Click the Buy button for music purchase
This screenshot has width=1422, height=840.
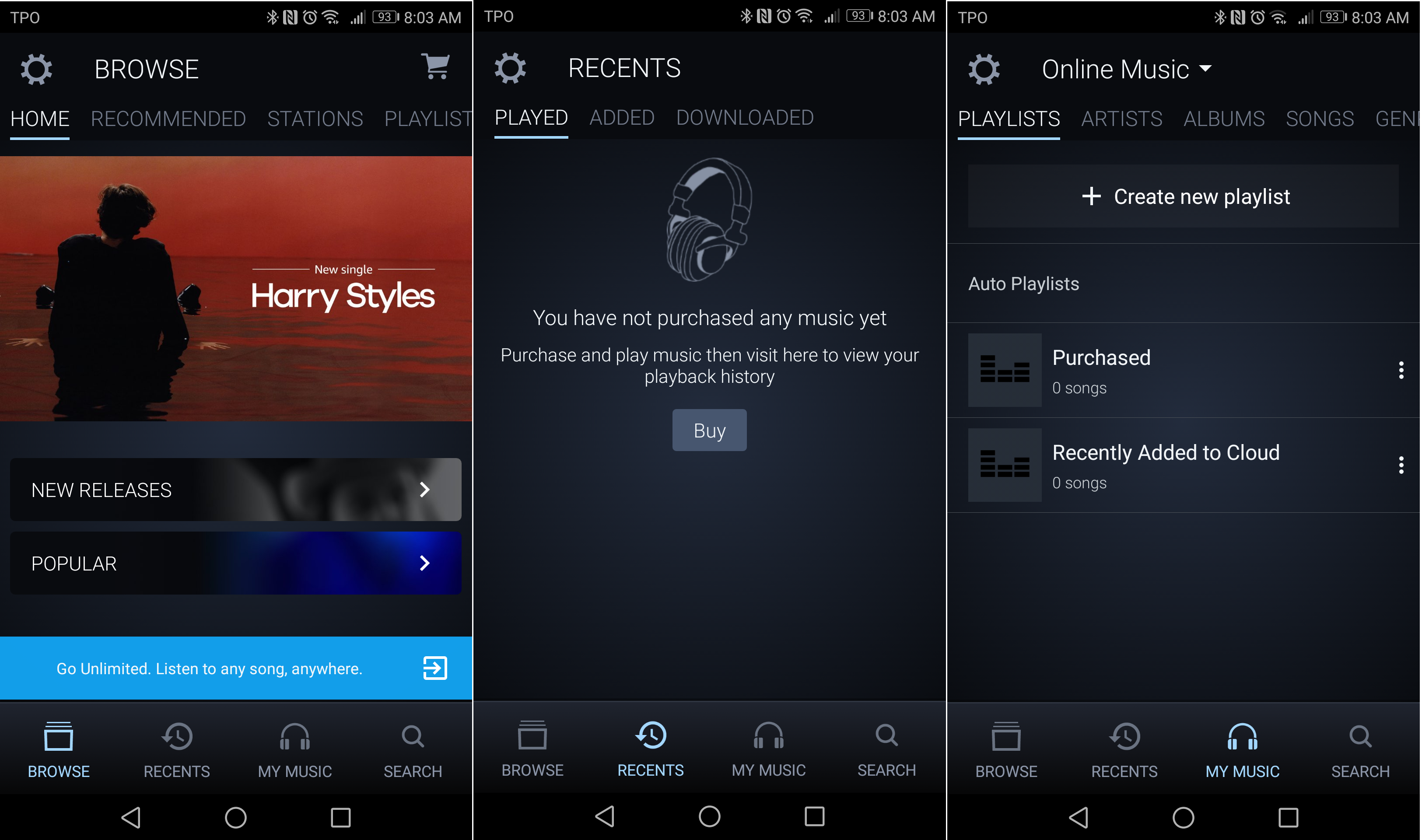710,430
